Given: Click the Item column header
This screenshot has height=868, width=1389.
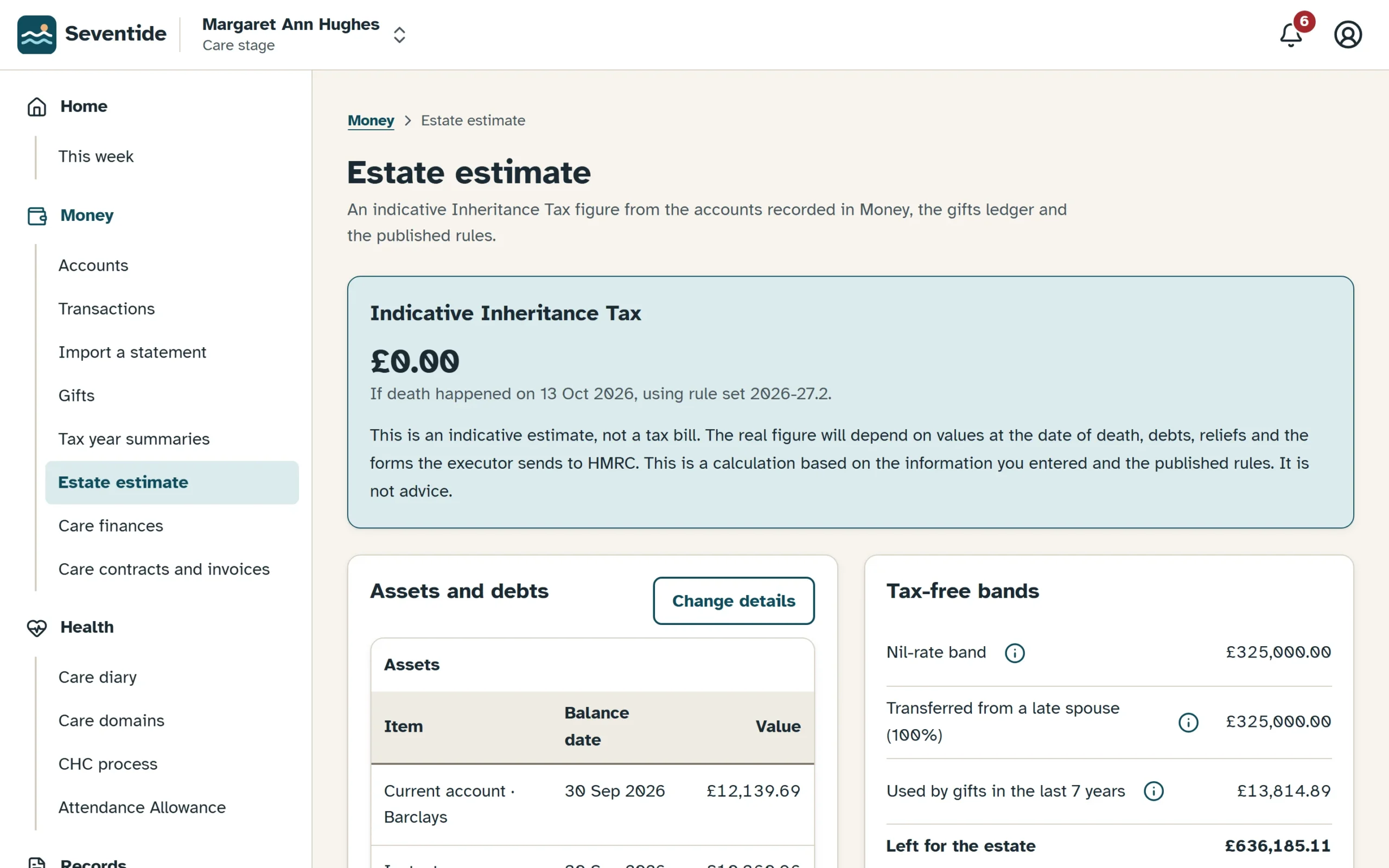Looking at the screenshot, I should point(404,727).
